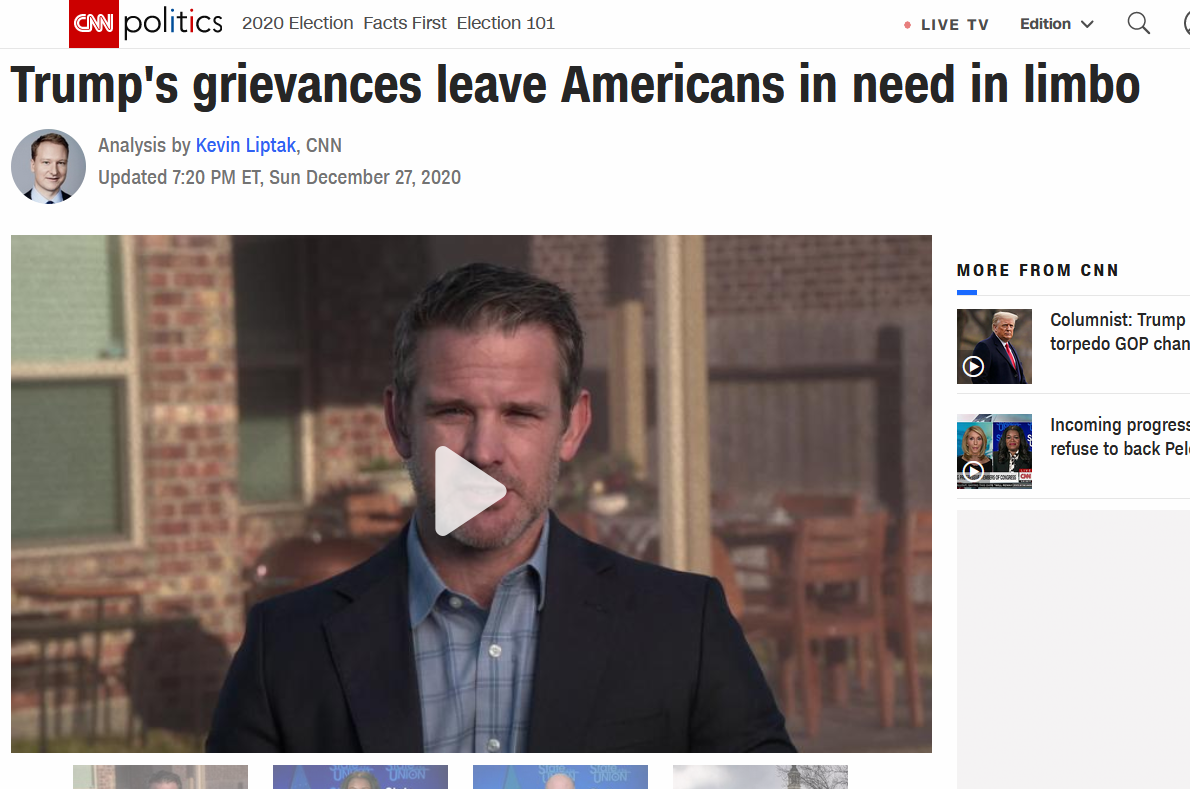Select the fourth thumbnail with tree
This screenshot has width=1190, height=789.
point(760,777)
